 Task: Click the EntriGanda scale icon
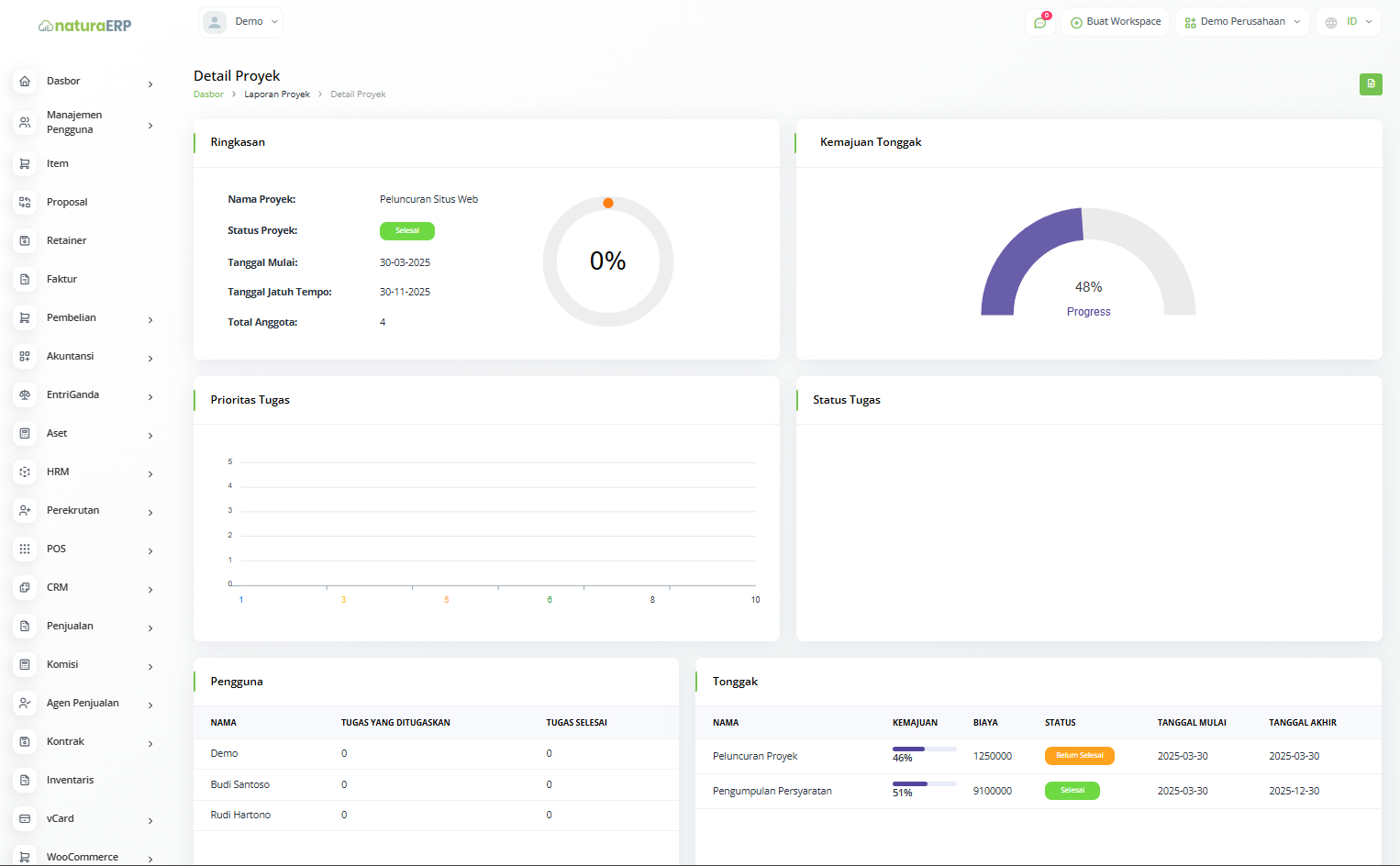[x=25, y=395]
